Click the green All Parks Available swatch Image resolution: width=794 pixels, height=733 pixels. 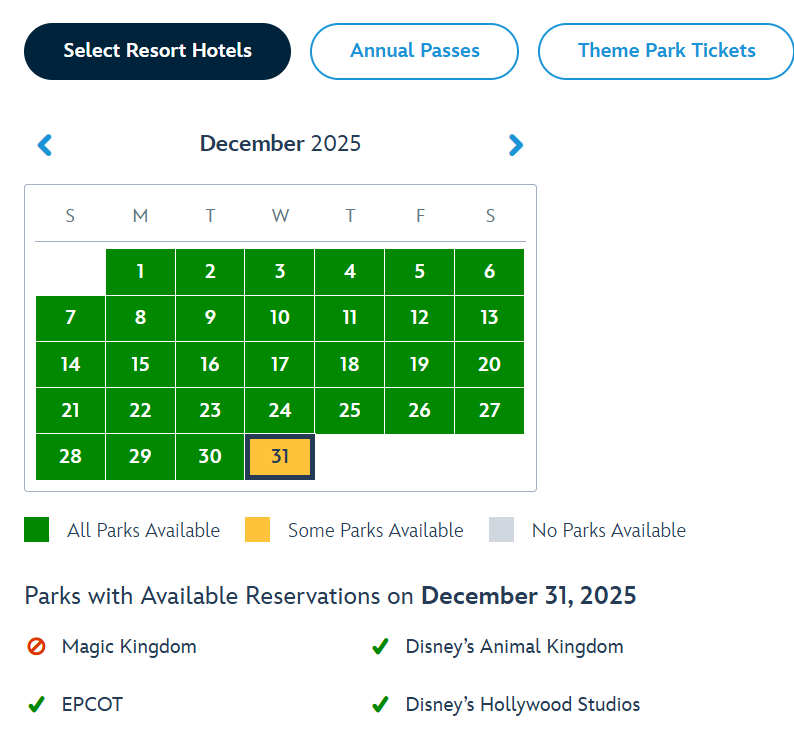37,530
